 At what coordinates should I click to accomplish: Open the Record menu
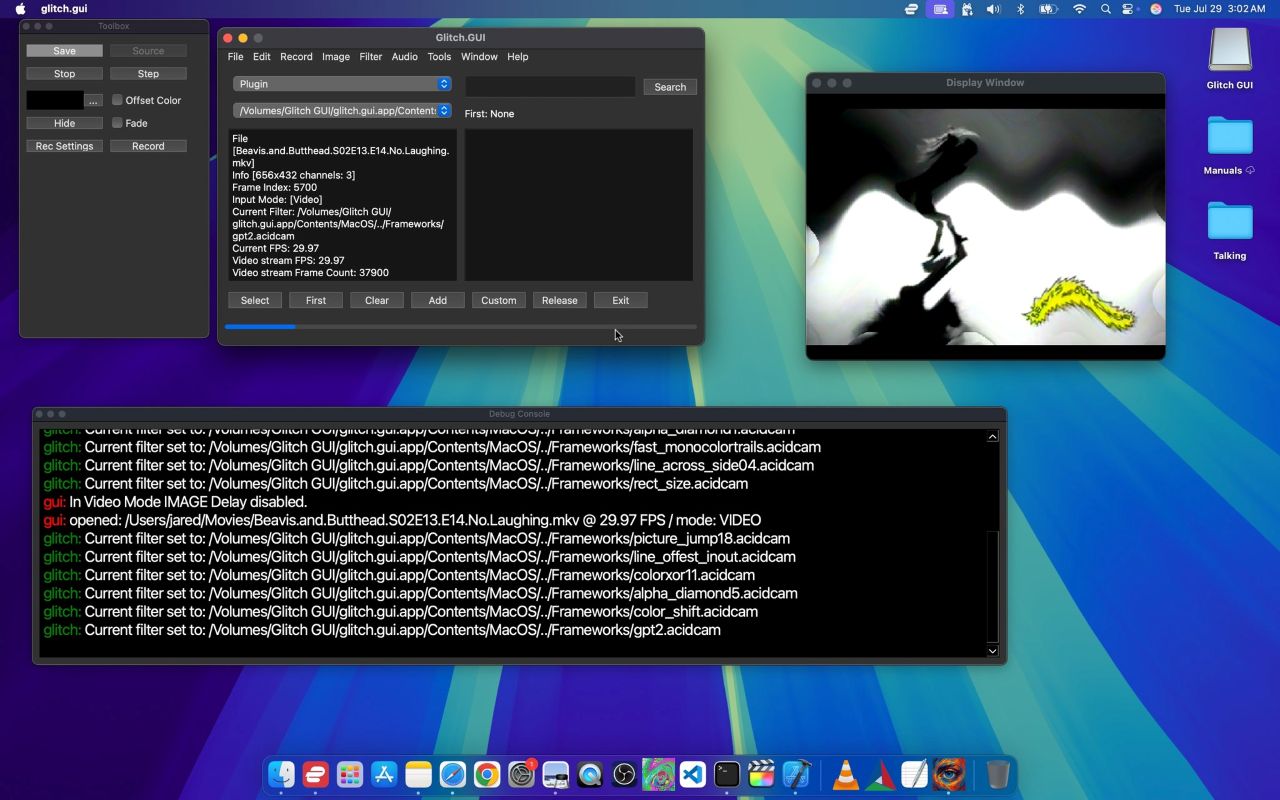point(296,57)
